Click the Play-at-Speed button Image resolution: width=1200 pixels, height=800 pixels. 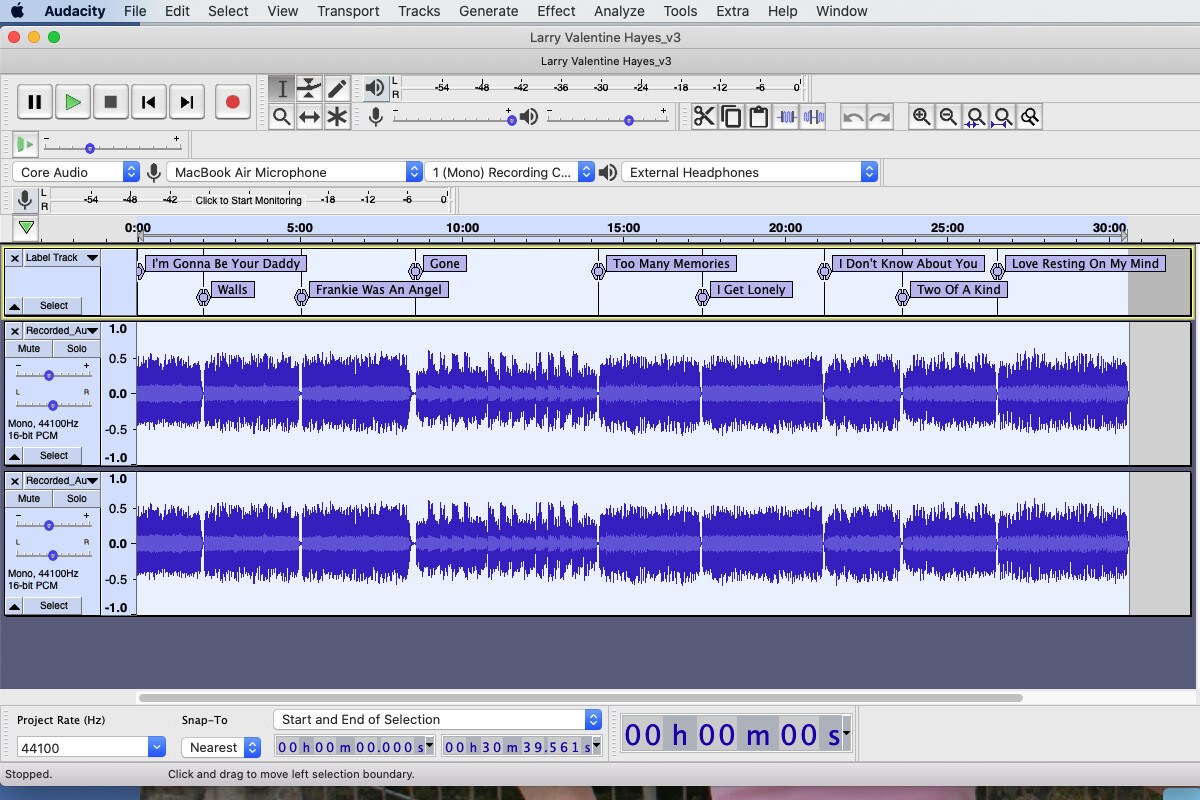[x=26, y=145]
